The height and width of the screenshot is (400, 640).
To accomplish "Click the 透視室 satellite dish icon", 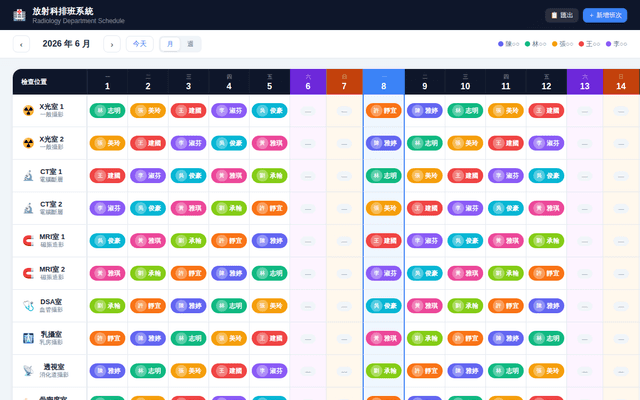I will (28, 371).
